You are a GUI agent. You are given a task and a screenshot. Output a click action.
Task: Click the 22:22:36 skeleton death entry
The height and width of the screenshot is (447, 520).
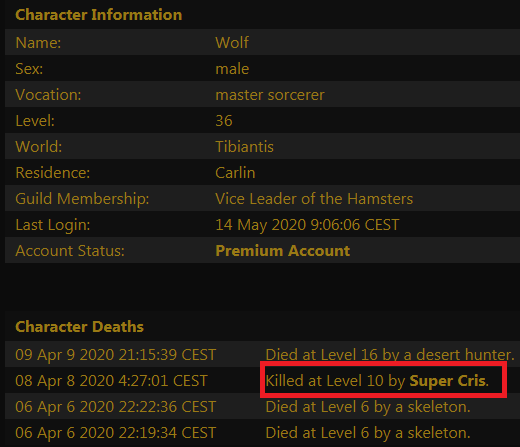click(x=368, y=407)
